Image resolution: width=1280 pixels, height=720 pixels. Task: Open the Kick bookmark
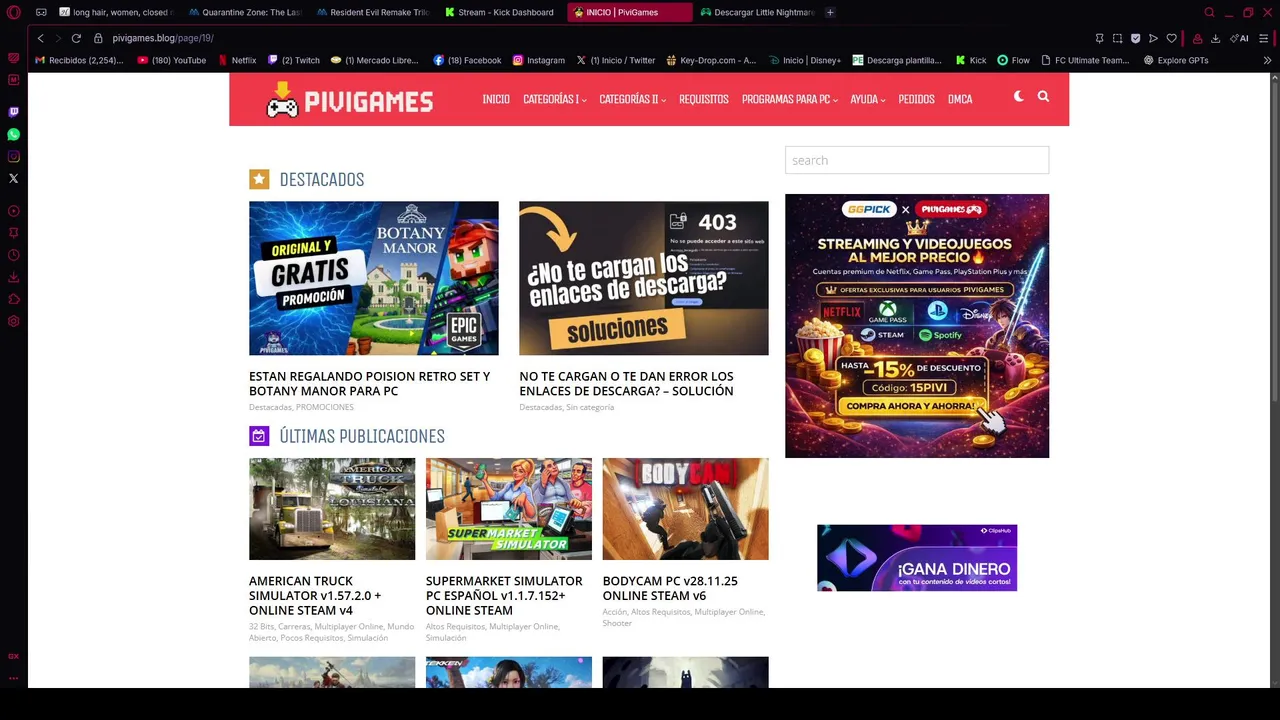[x=971, y=60]
